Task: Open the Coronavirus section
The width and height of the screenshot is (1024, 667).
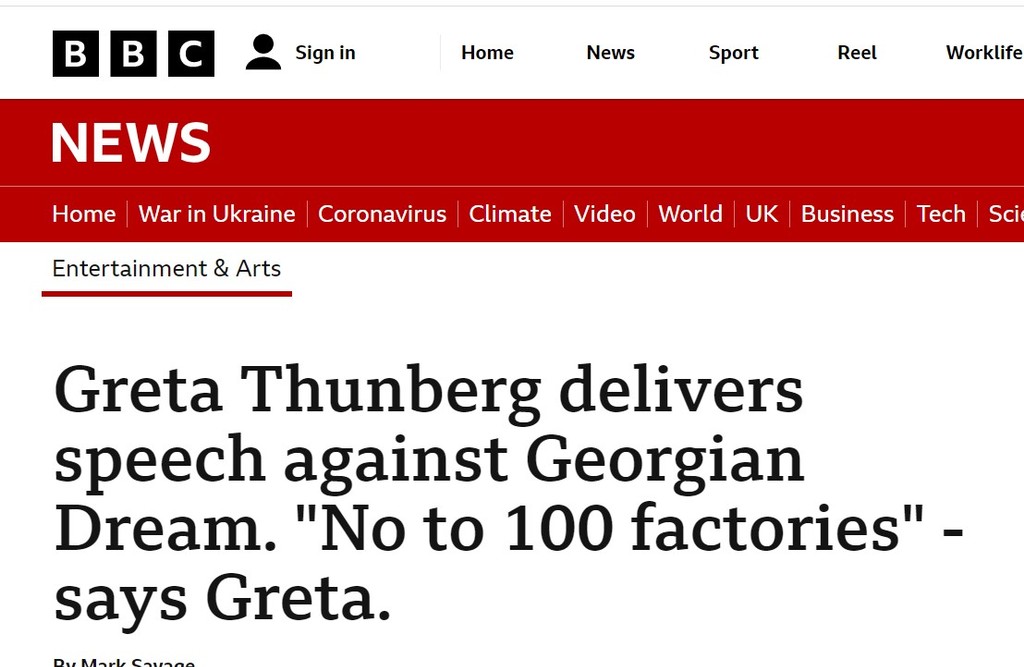Action: point(382,214)
